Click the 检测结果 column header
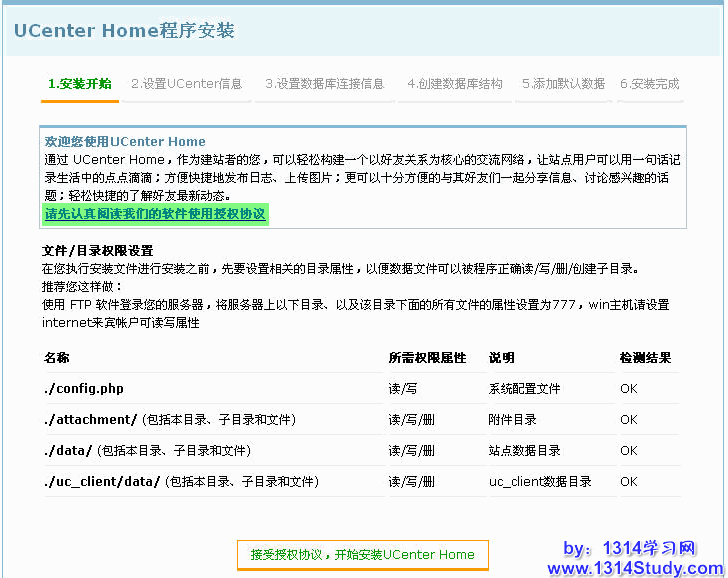This screenshot has width=728, height=578. (x=645, y=357)
